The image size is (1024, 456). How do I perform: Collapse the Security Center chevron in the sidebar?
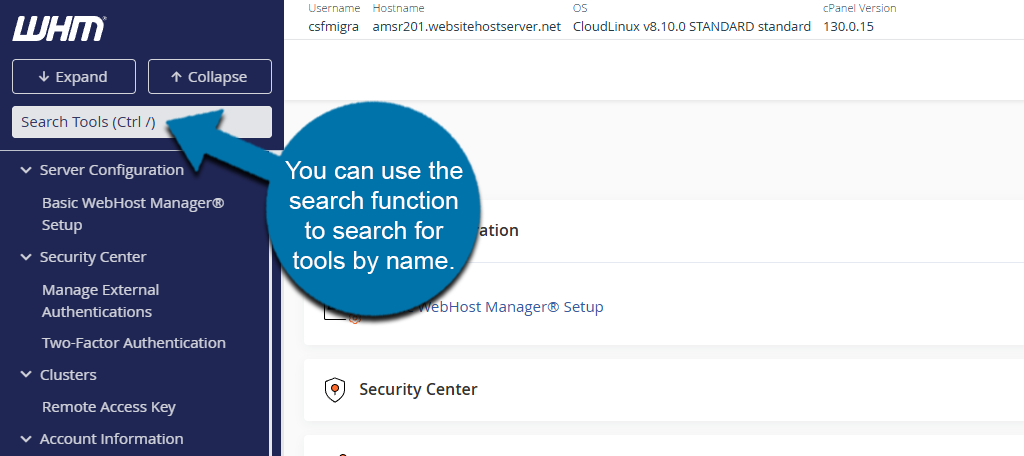(26, 257)
